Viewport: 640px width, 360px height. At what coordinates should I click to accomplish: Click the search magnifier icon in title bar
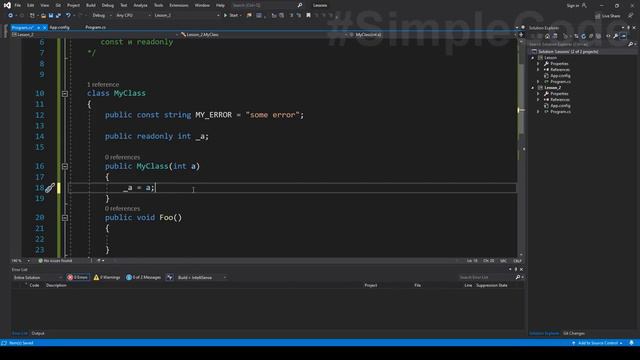[300, 5]
